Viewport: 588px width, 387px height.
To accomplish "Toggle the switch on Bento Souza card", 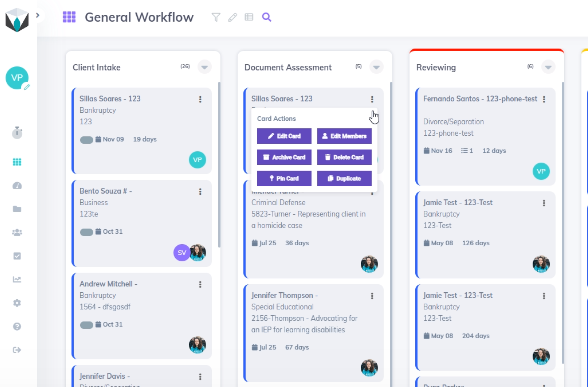I will 86,232.
